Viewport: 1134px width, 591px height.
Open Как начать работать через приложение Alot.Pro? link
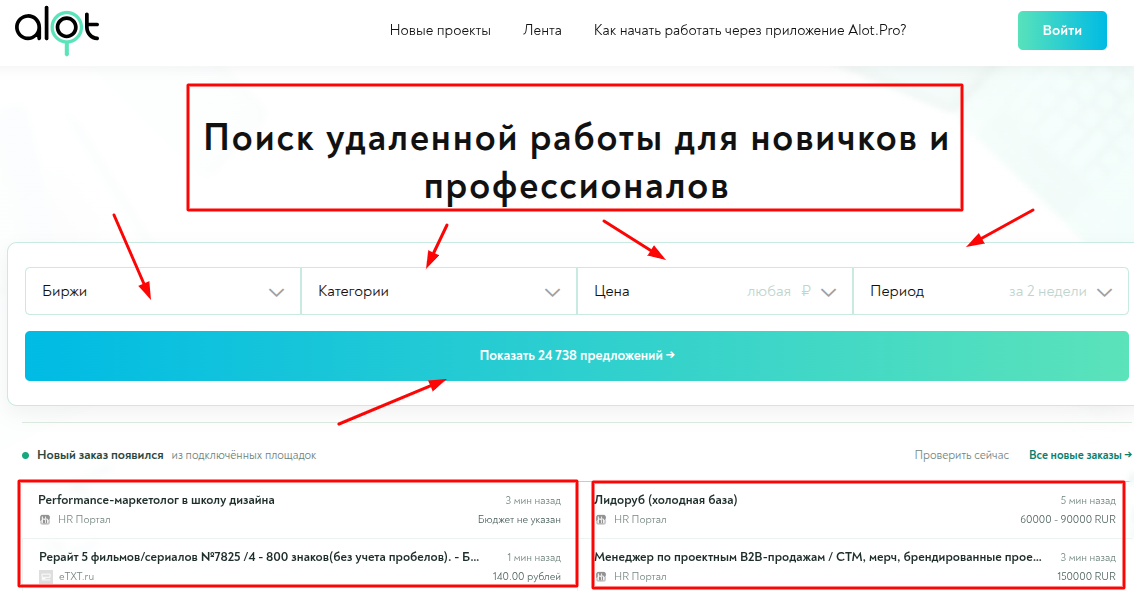[x=749, y=30]
